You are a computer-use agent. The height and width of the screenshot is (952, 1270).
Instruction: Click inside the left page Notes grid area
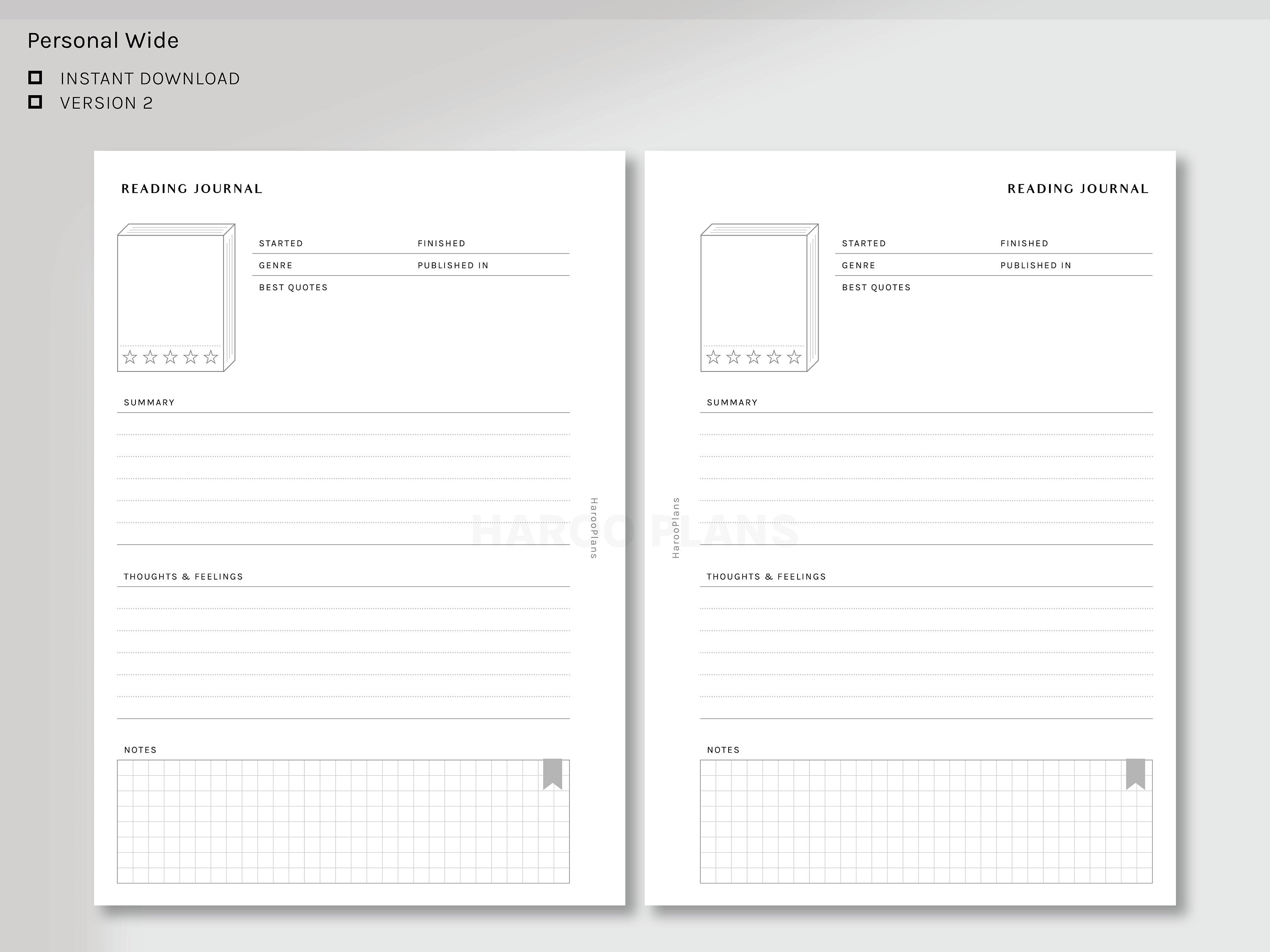(343, 822)
